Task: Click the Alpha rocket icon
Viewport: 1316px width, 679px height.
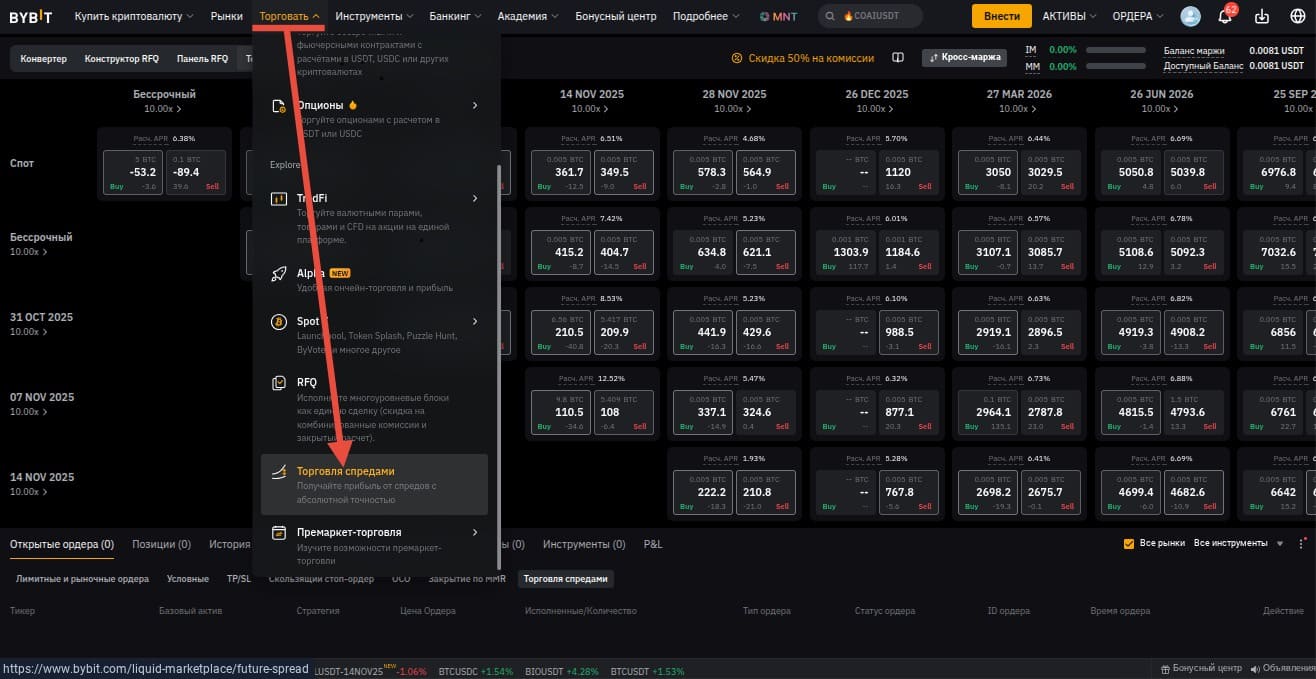Action: [x=280, y=273]
